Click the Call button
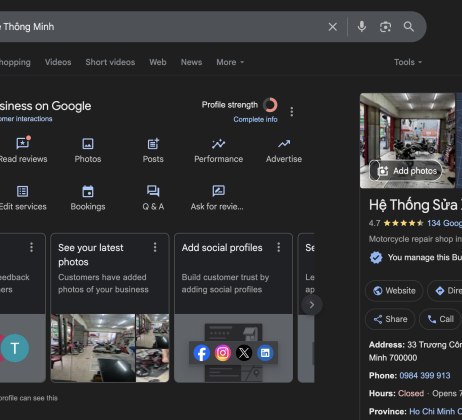 coord(440,319)
